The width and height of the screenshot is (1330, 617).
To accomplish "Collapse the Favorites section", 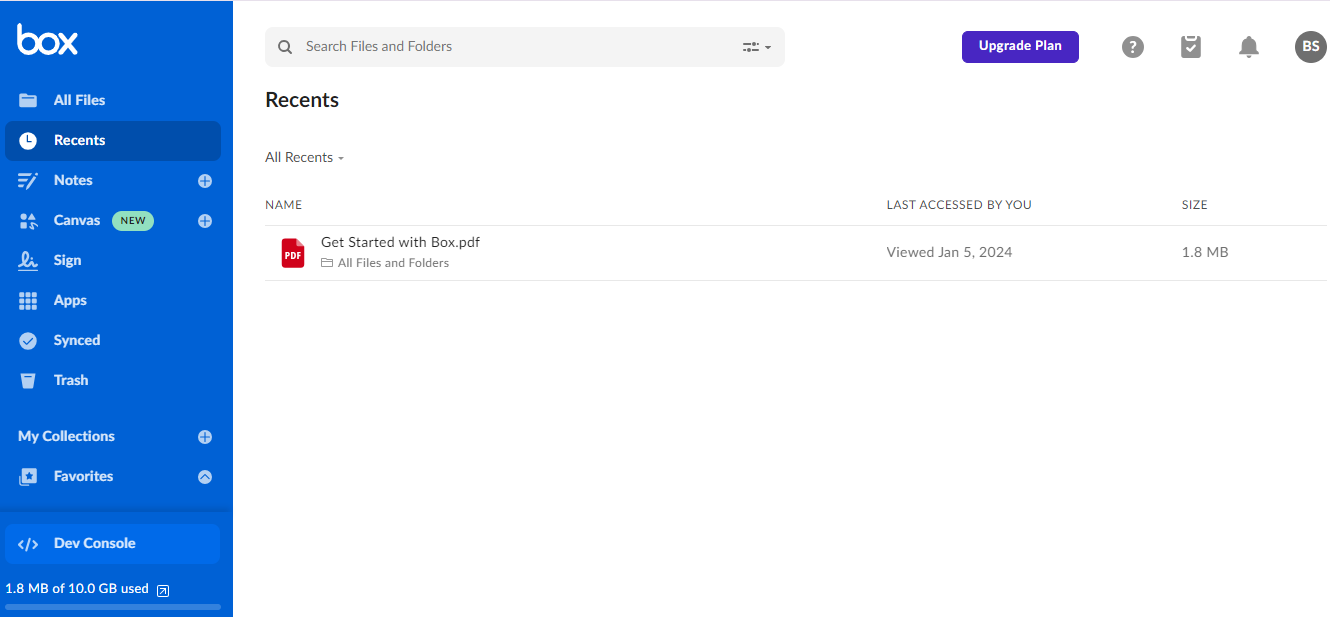I will tap(204, 476).
